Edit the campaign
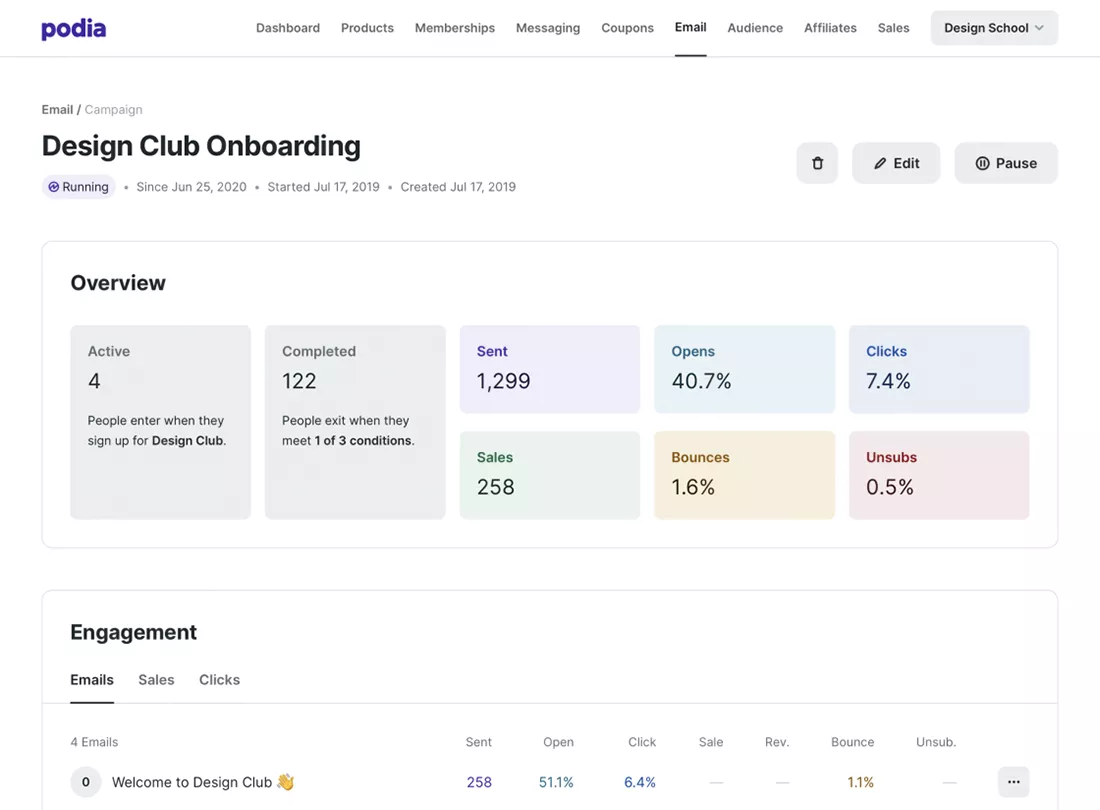 (x=895, y=163)
